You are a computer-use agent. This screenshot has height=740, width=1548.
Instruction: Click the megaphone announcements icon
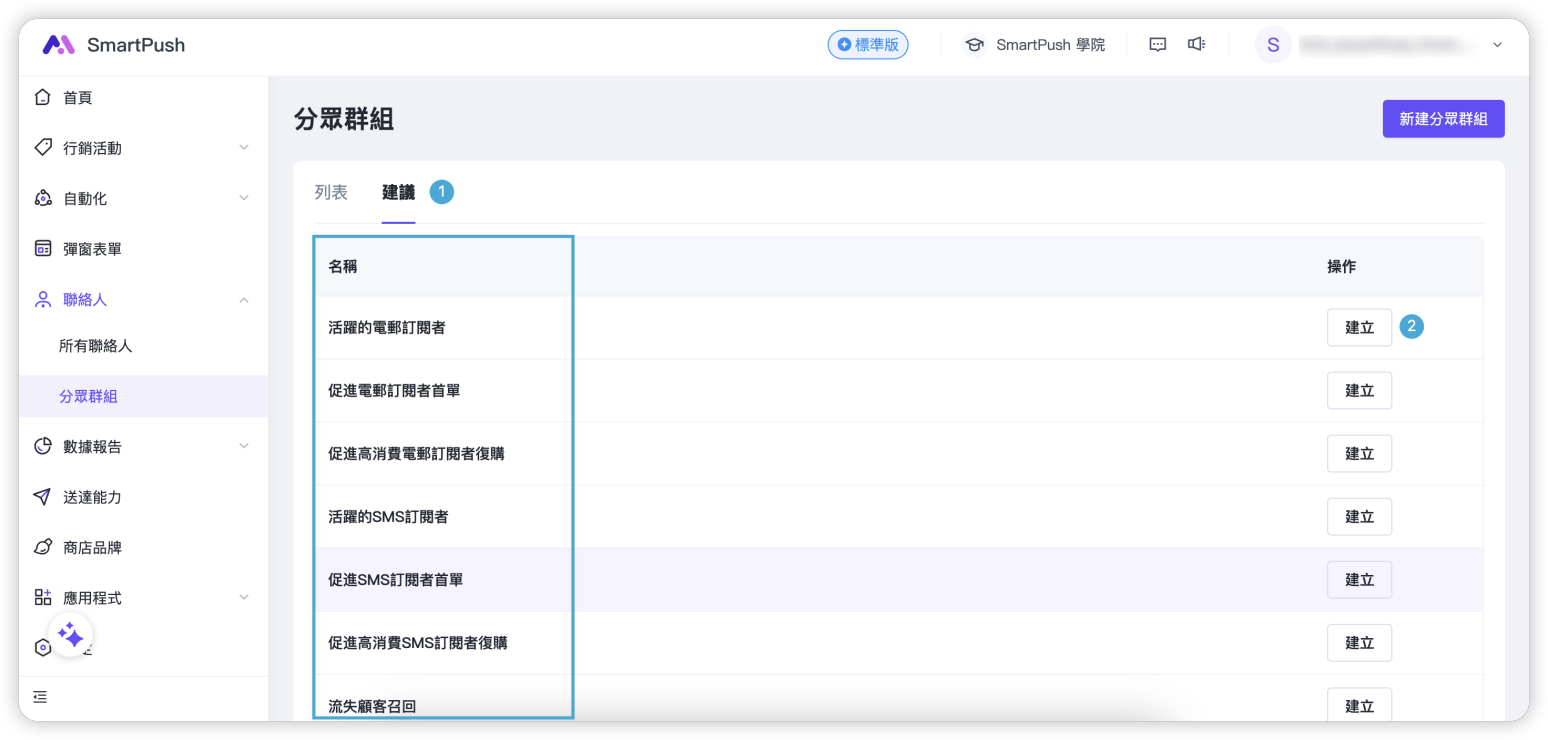click(1196, 45)
